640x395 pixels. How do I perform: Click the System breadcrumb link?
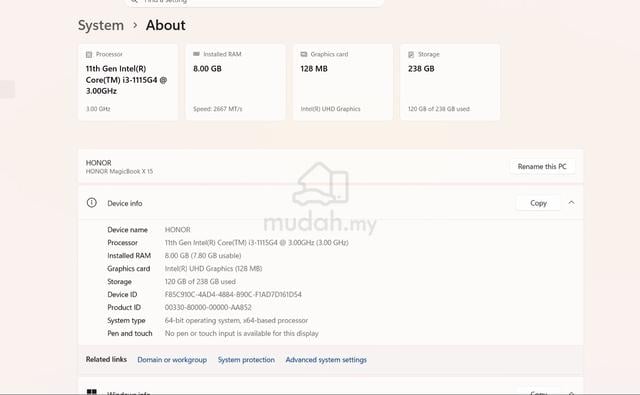pos(101,25)
